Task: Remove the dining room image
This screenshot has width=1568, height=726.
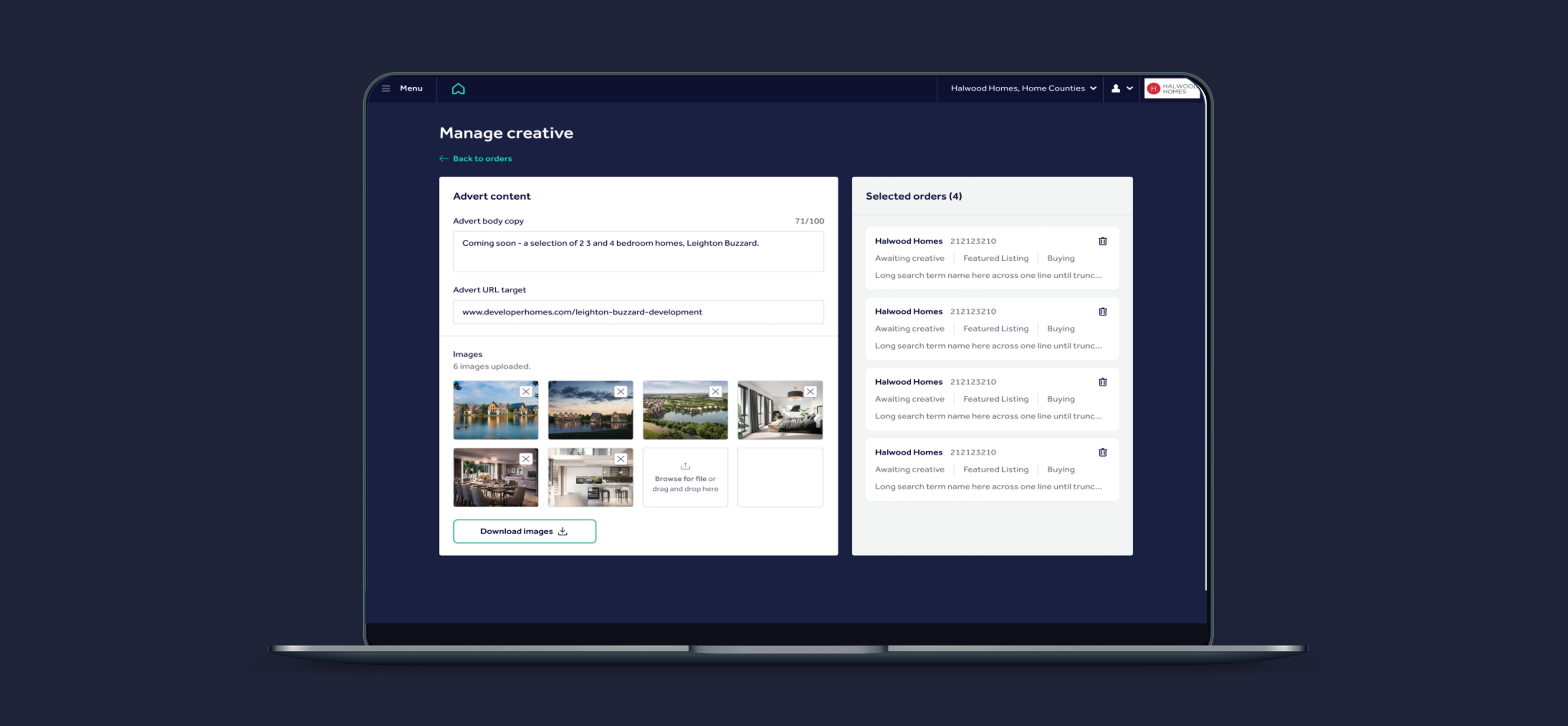Action: pyautogui.click(x=526, y=458)
